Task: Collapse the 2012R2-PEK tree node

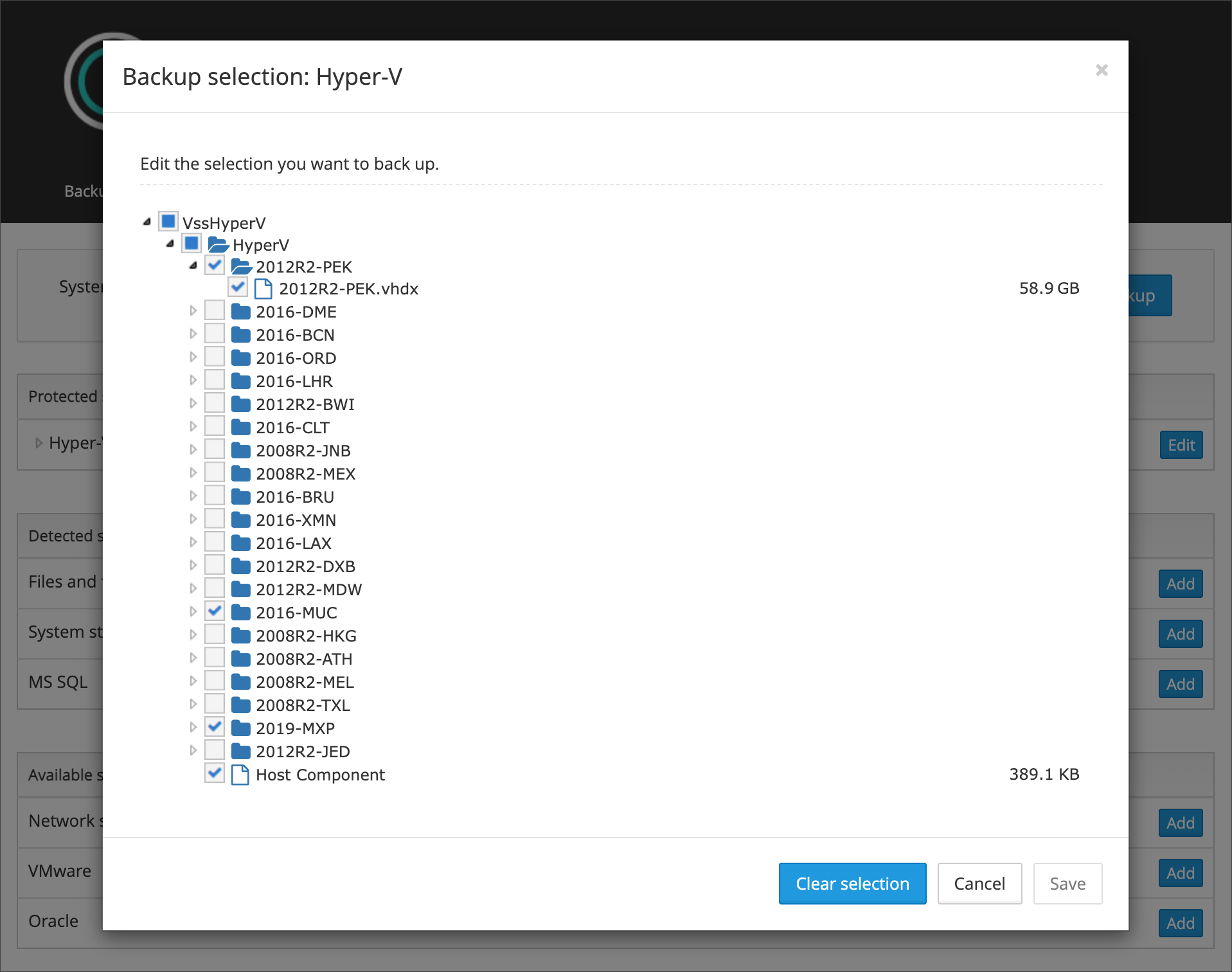Action: click(x=193, y=265)
